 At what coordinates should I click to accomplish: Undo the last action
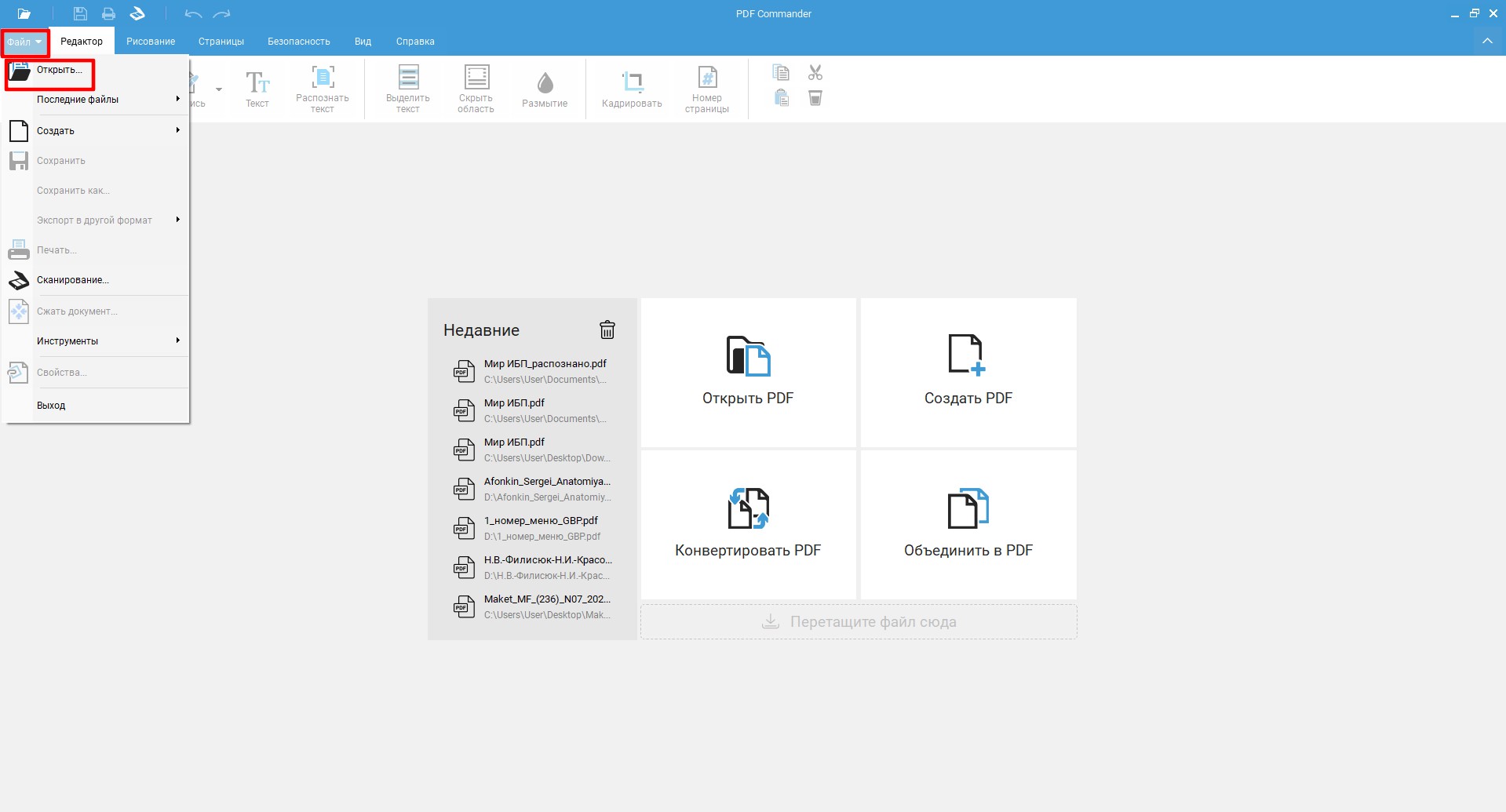click(193, 13)
